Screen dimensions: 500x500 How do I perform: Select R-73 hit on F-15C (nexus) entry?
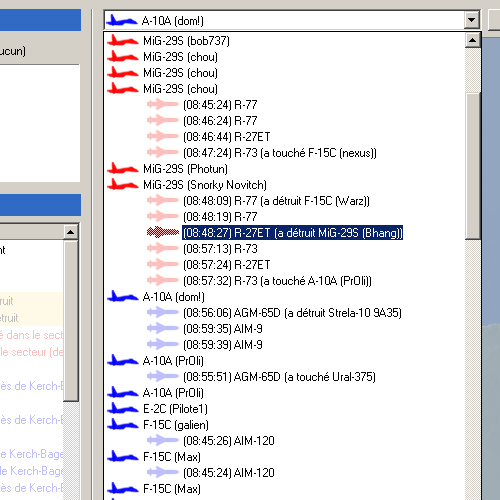tap(280, 153)
